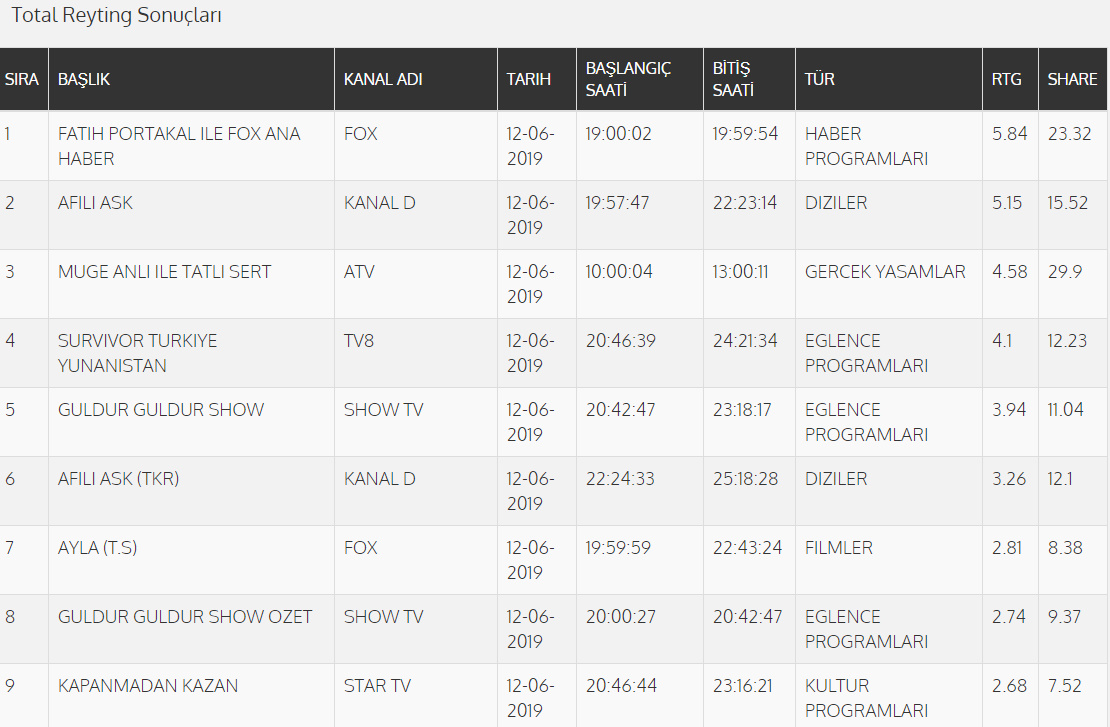Click the AFILI ASK title in row 2
The height and width of the screenshot is (727, 1110).
(95, 203)
